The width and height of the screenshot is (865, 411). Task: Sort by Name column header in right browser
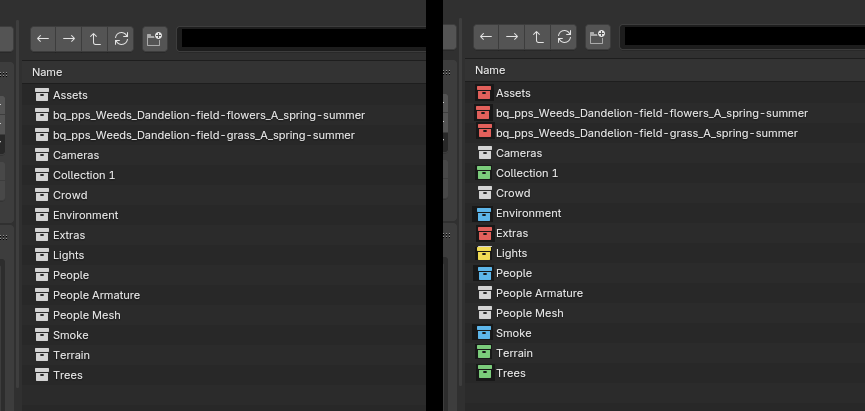(x=490, y=70)
